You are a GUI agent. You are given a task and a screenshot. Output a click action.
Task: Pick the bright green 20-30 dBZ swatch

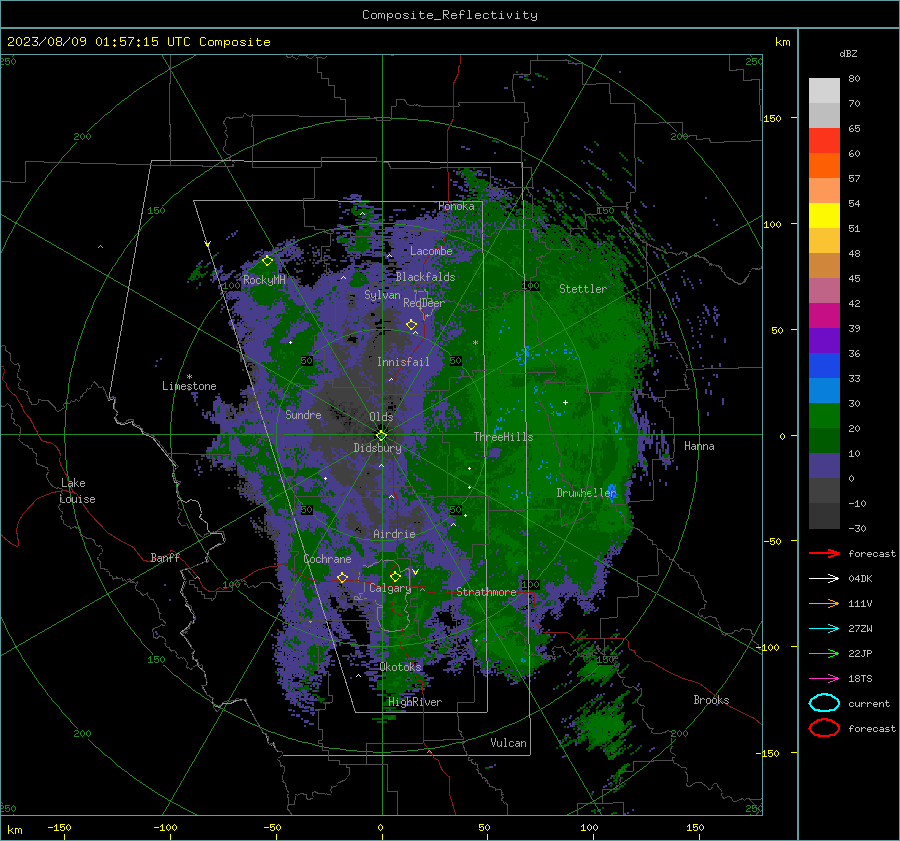[x=824, y=415]
